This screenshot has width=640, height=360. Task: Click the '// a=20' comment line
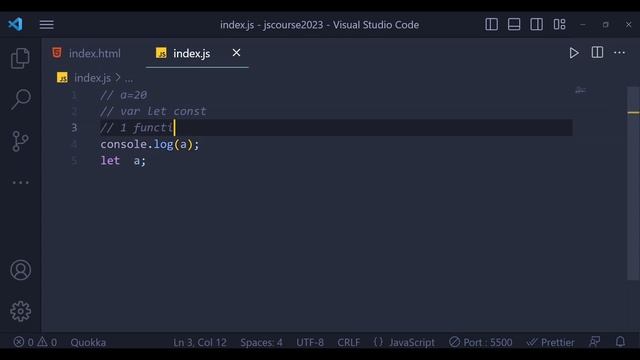click(x=123, y=95)
